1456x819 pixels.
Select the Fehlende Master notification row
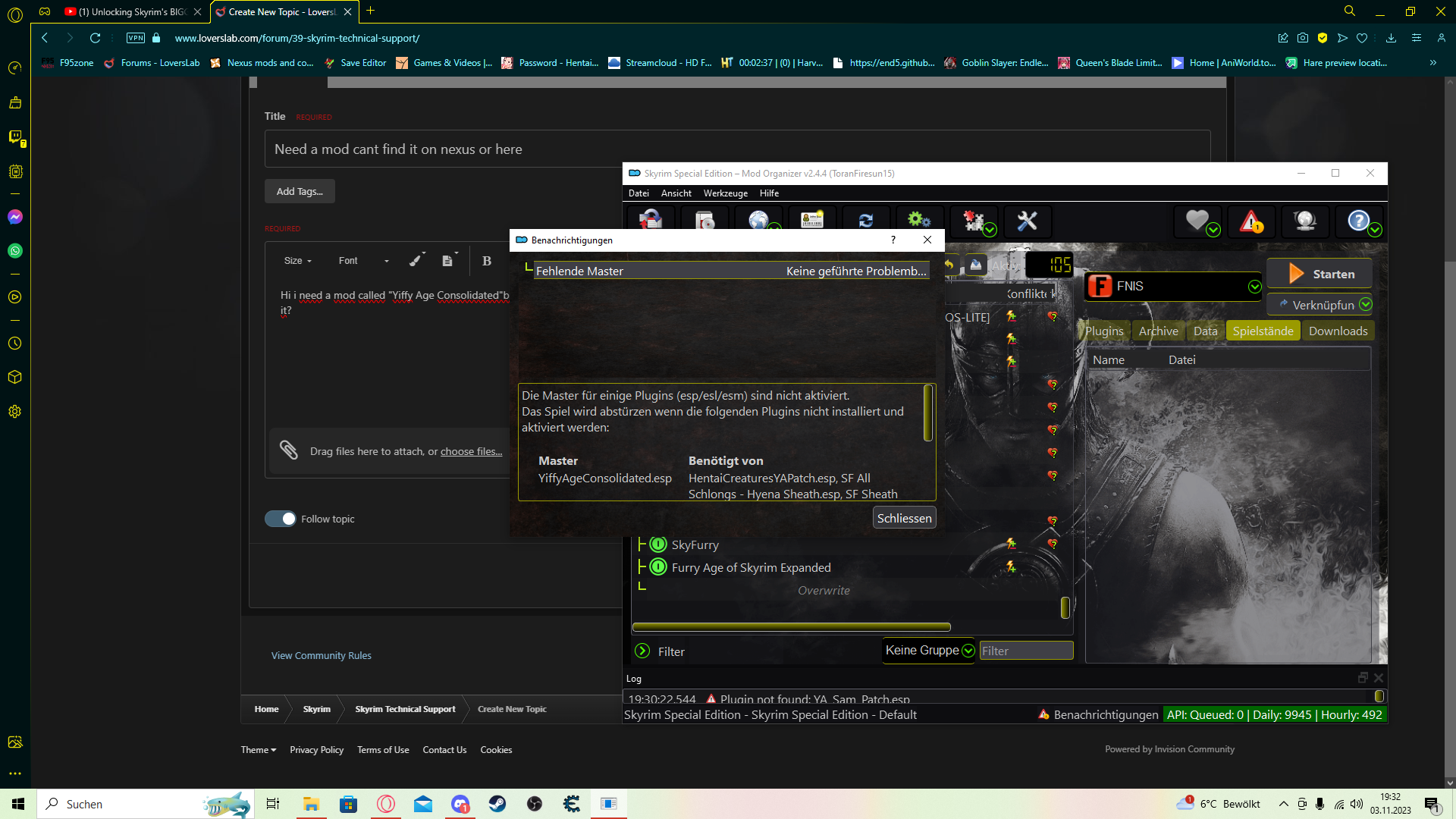click(x=731, y=271)
